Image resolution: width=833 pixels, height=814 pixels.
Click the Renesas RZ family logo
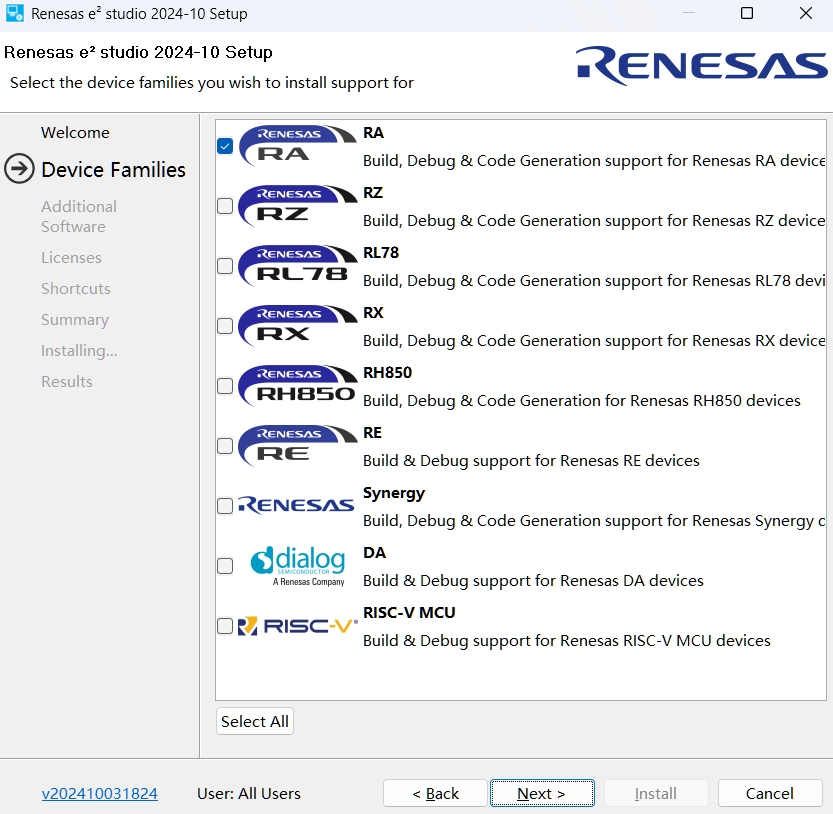(298, 206)
